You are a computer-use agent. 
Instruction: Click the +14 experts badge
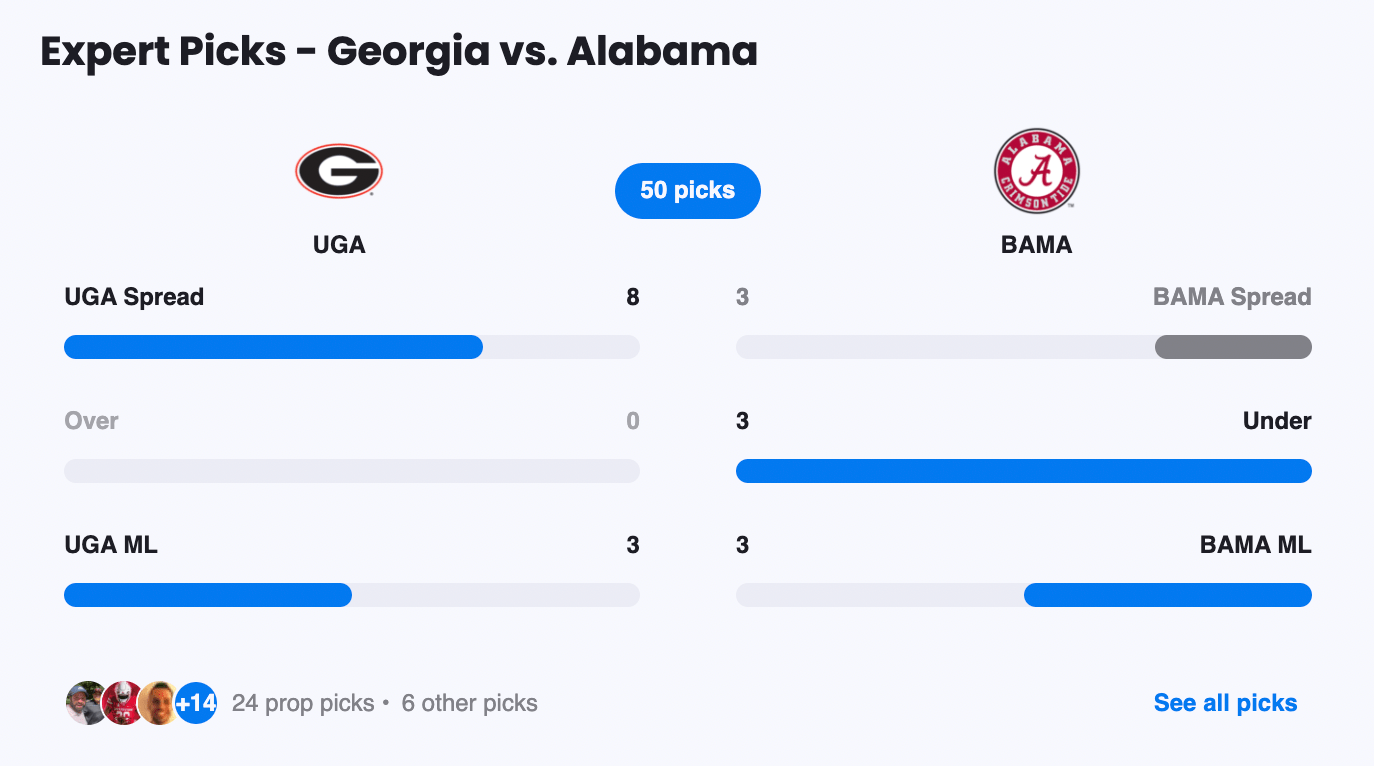(x=196, y=703)
